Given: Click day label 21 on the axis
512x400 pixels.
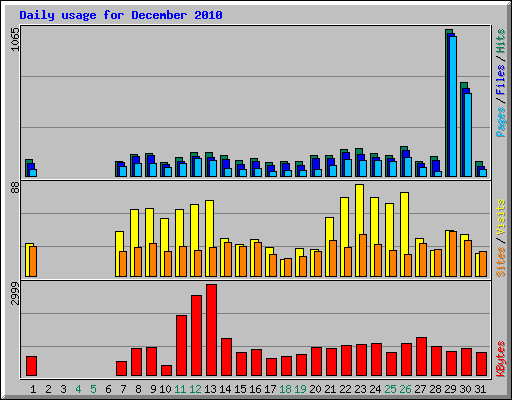Looking at the screenshot, I should [330, 389].
